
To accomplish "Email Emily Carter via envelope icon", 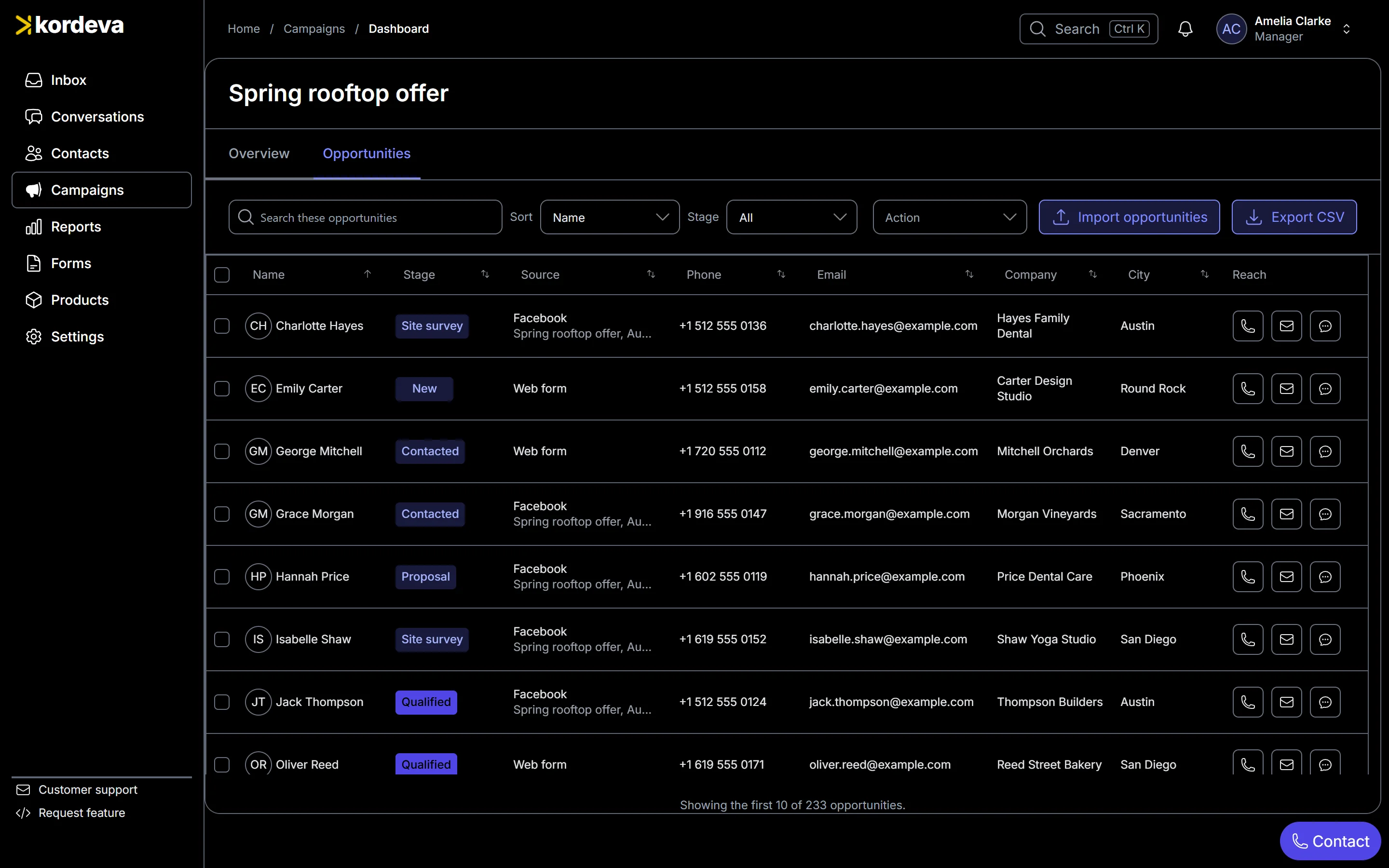I will click(x=1286, y=389).
